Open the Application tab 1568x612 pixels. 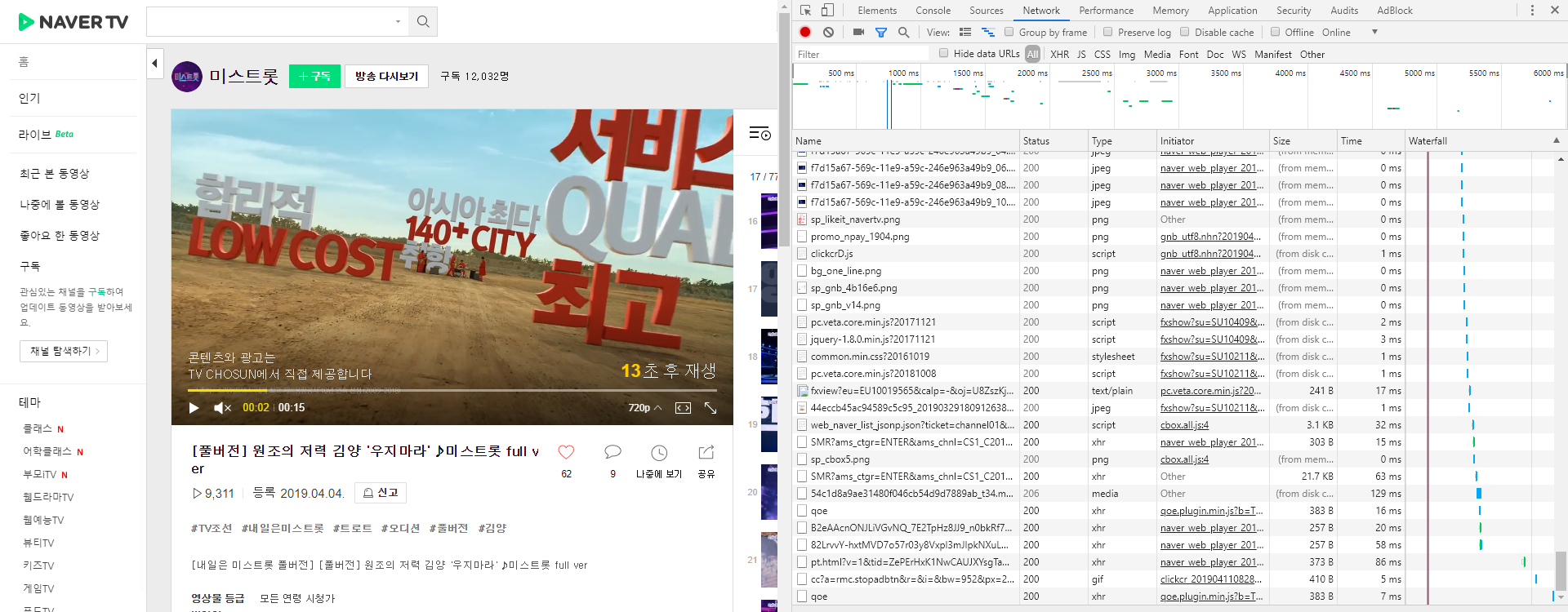point(1232,11)
